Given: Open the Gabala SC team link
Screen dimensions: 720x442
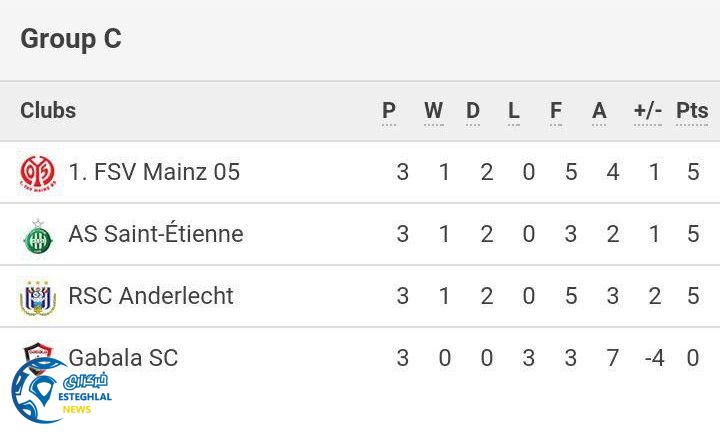Looking at the screenshot, I should click(x=123, y=358).
